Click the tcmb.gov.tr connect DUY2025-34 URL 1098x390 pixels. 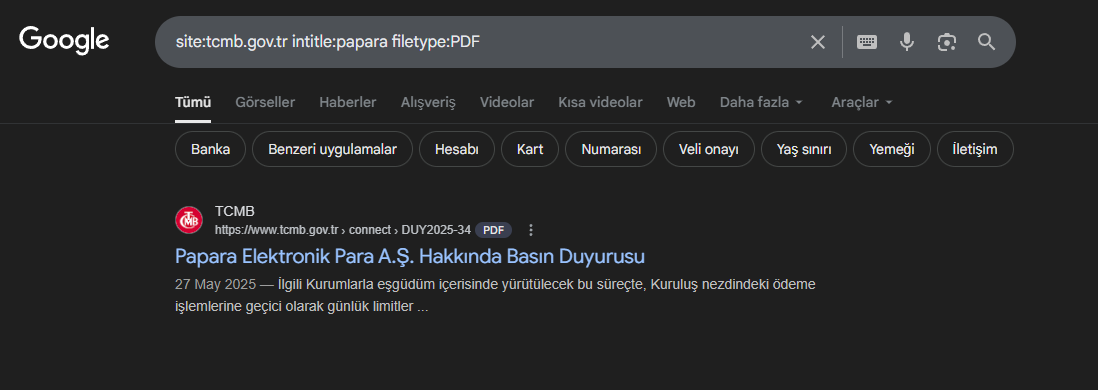point(342,230)
